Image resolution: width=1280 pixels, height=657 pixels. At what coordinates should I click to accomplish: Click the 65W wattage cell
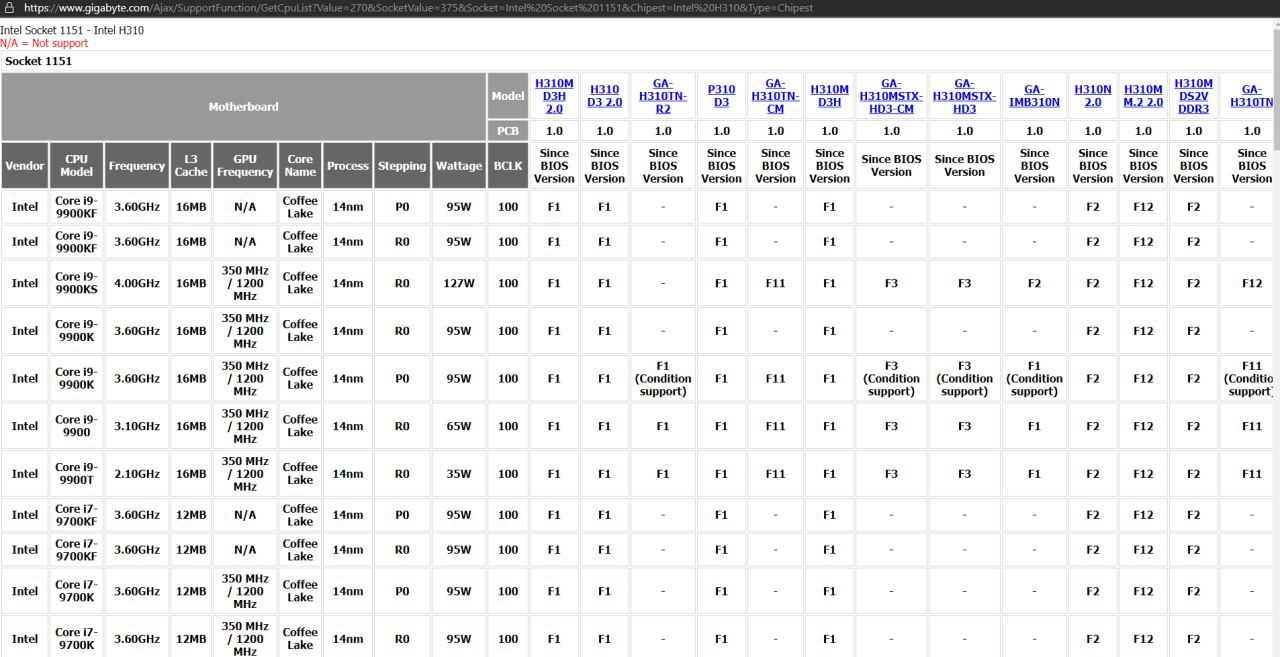point(459,426)
